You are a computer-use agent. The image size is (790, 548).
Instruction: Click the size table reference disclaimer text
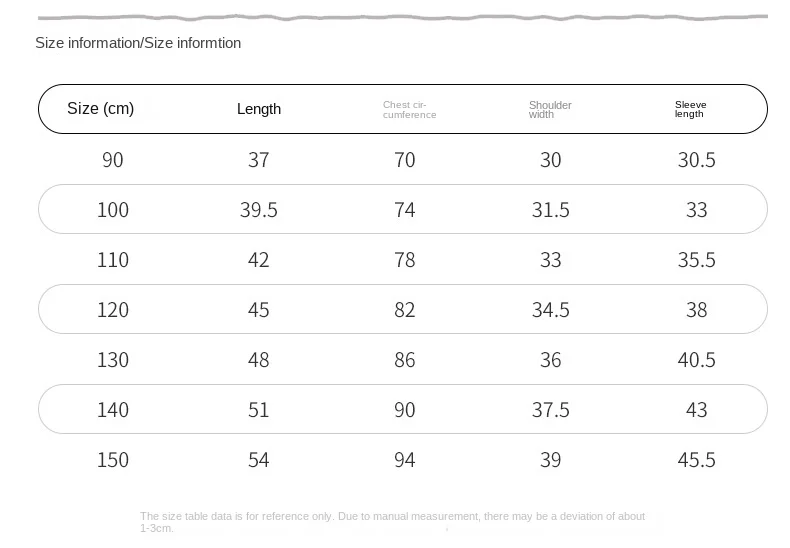point(392,522)
